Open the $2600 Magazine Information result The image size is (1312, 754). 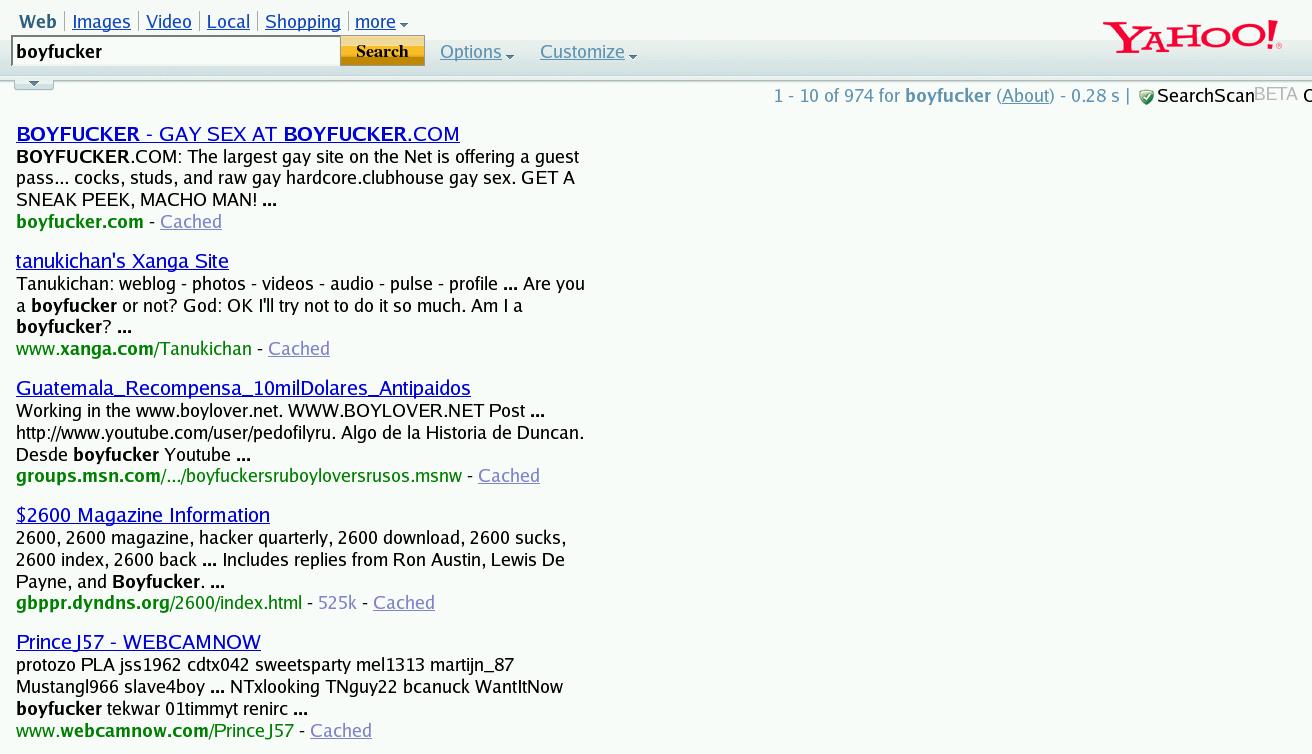(x=143, y=515)
